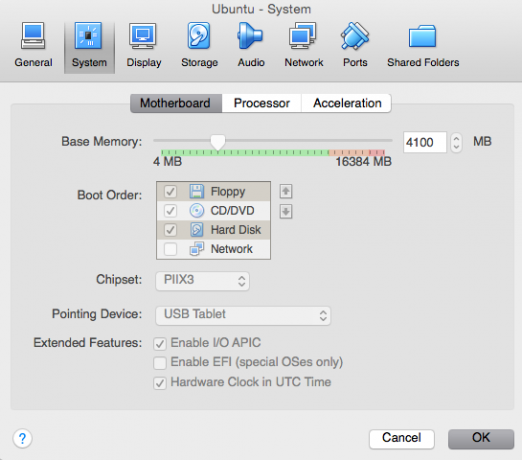
Task: Click Base Memory stepper arrows
Action: pyautogui.click(x=456, y=143)
